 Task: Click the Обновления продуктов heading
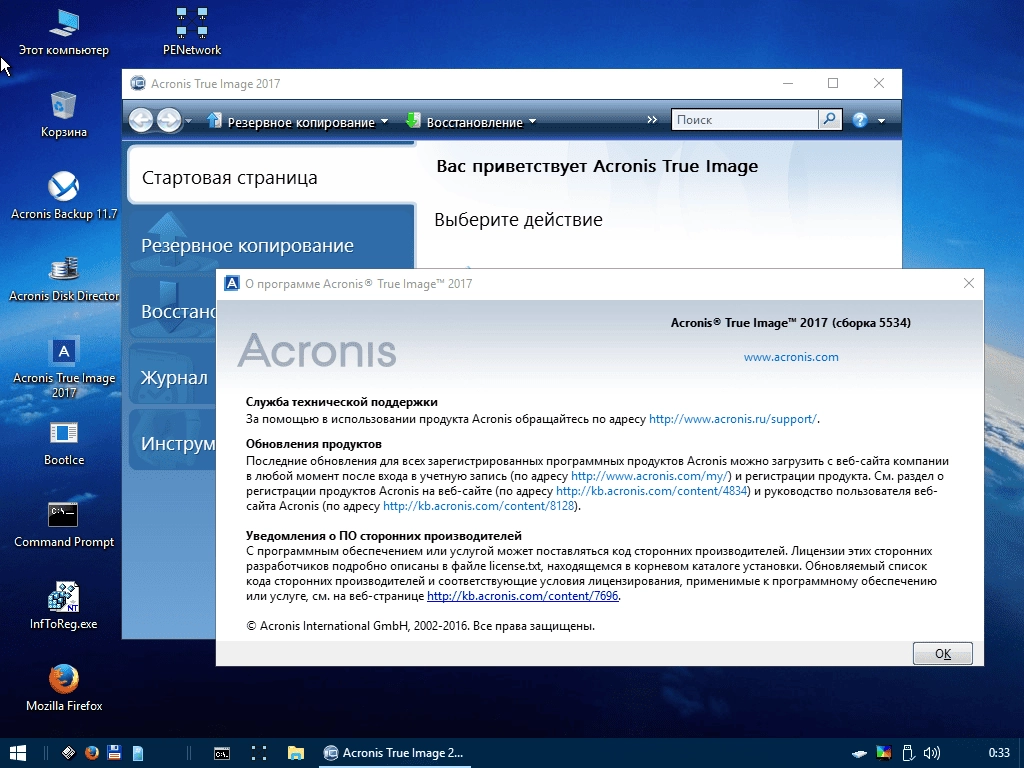tap(313, 444)
